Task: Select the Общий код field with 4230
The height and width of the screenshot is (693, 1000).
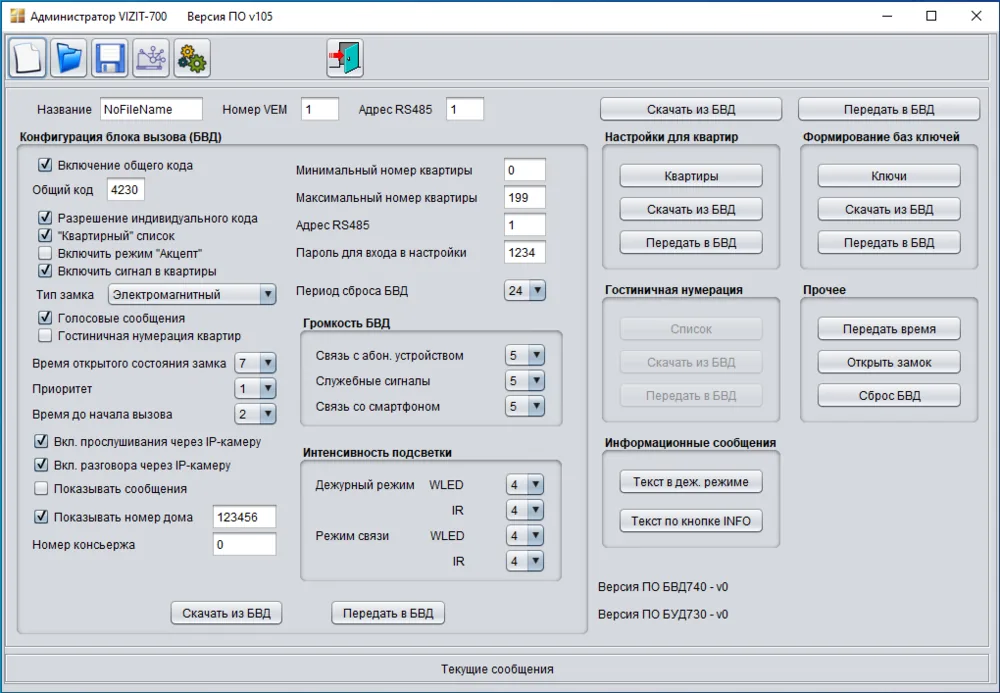Action: point(126,189)
